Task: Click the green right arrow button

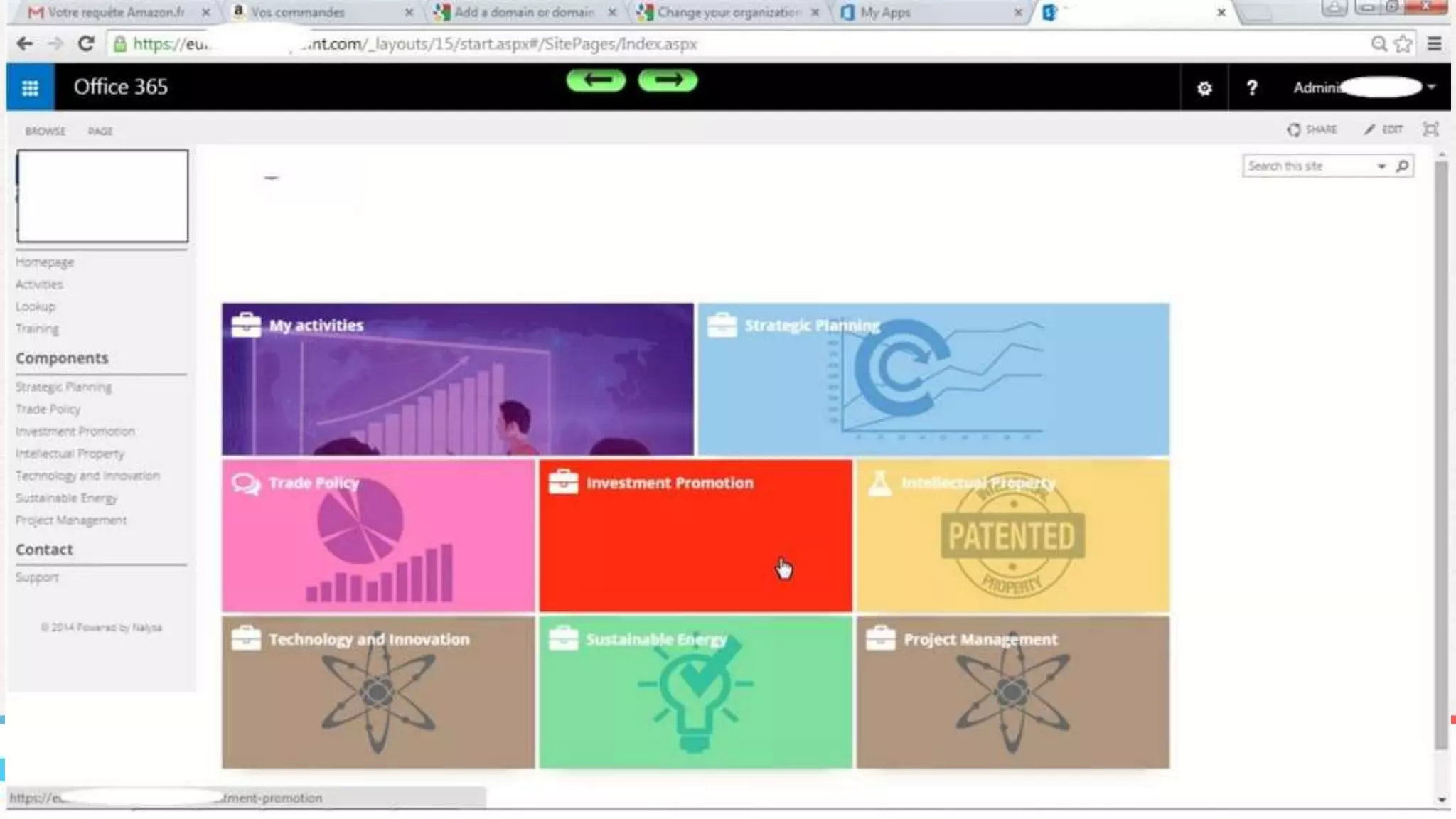Action: (668, 80)
